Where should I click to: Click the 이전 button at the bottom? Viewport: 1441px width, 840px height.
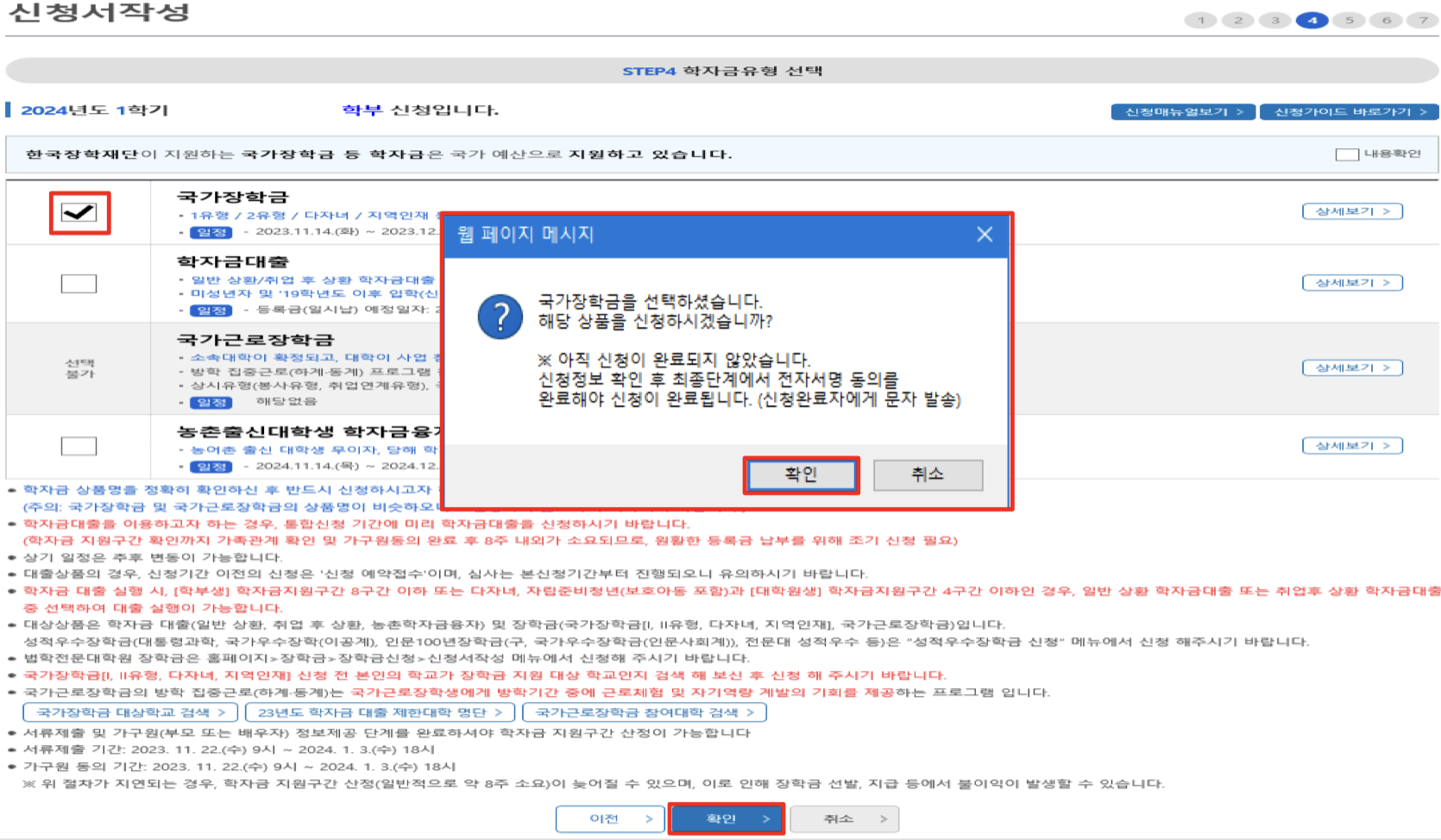click(x=610, y=818)
